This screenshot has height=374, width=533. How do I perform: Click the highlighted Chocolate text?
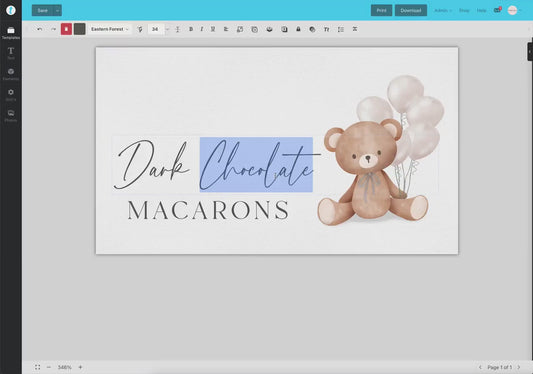coord(256,165)
